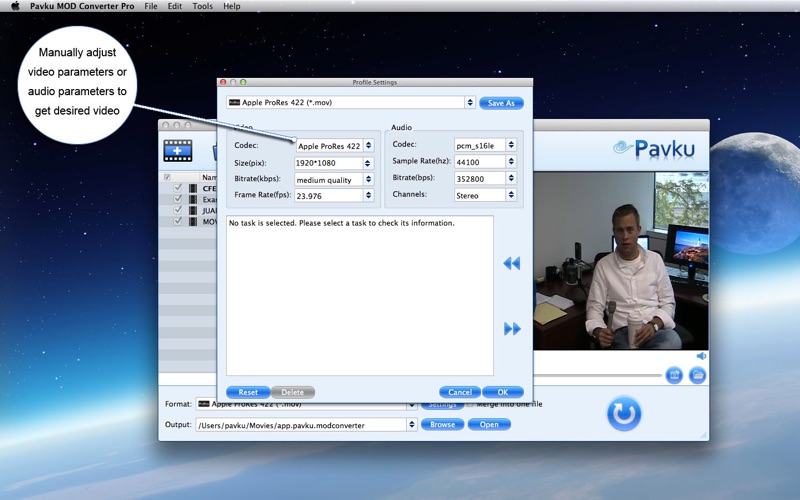Image resolution: width=800 pixels, height=500 pixels.
Task: Open the audio Codec pcm_s16le dropdown
Action: (x=511, y=145)
